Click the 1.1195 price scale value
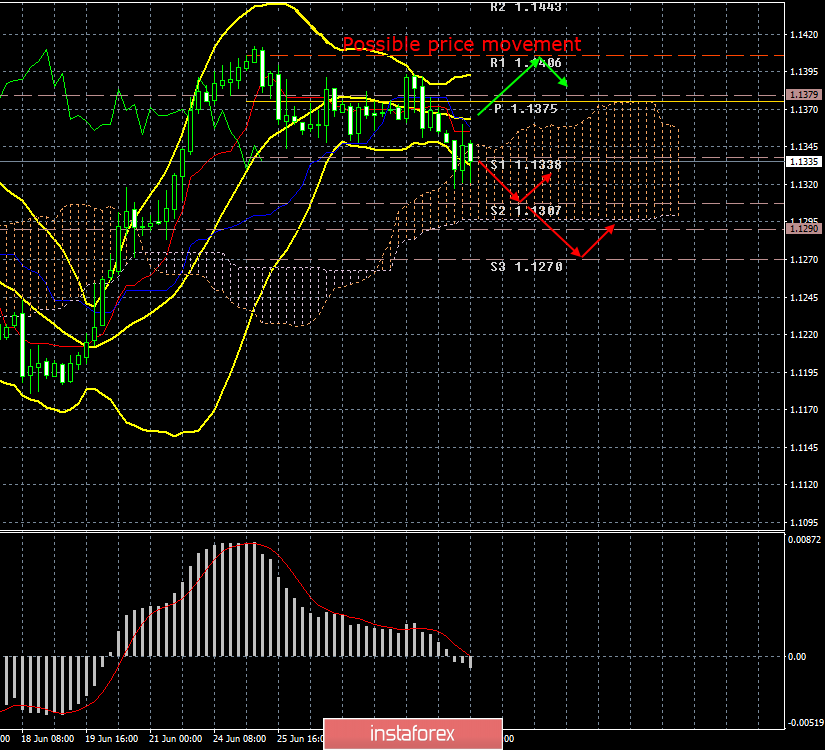Screen dimensions: 825x750 [x=804, y=372]
